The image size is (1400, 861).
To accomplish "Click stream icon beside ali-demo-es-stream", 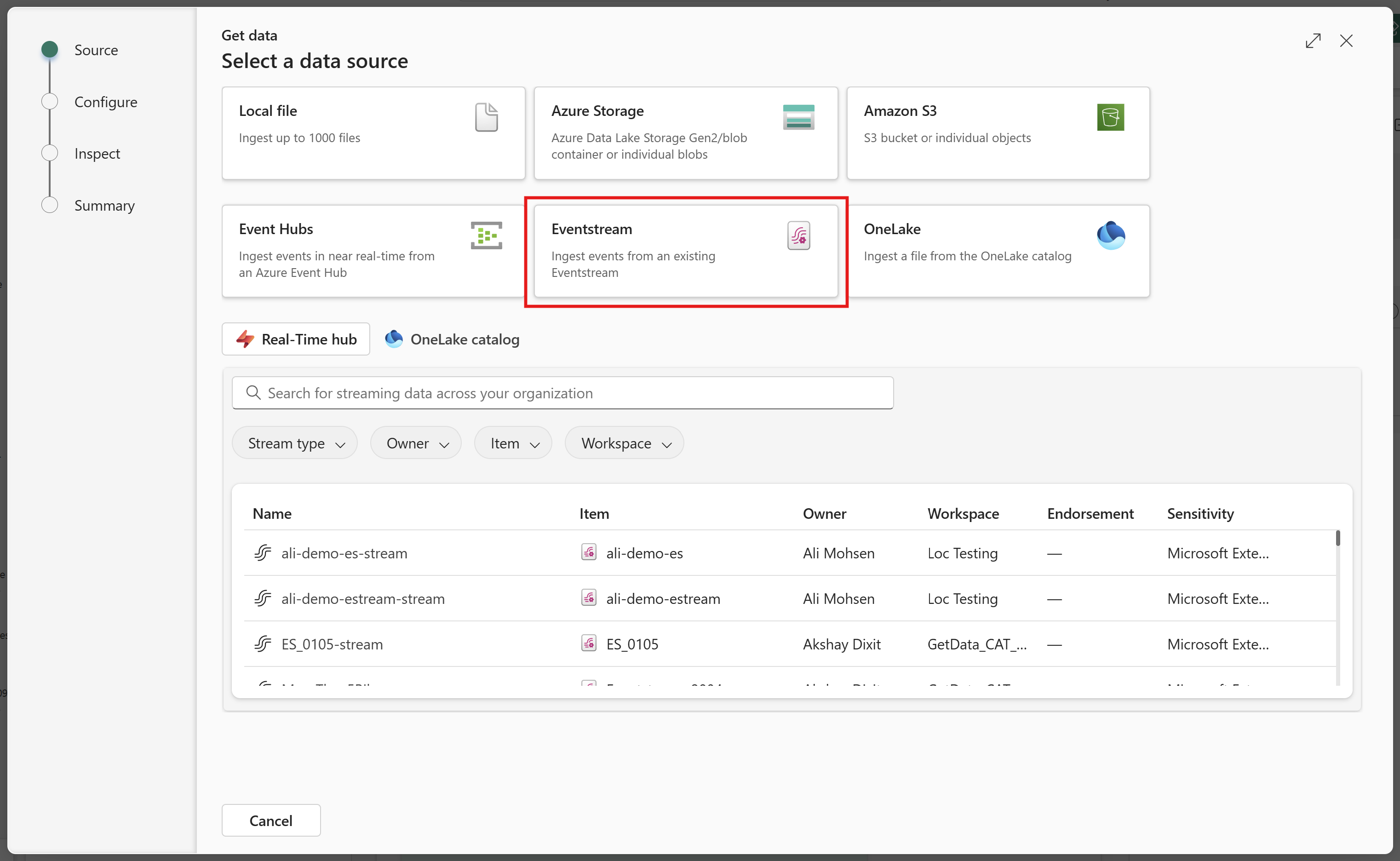I will [x=263, y=552].
